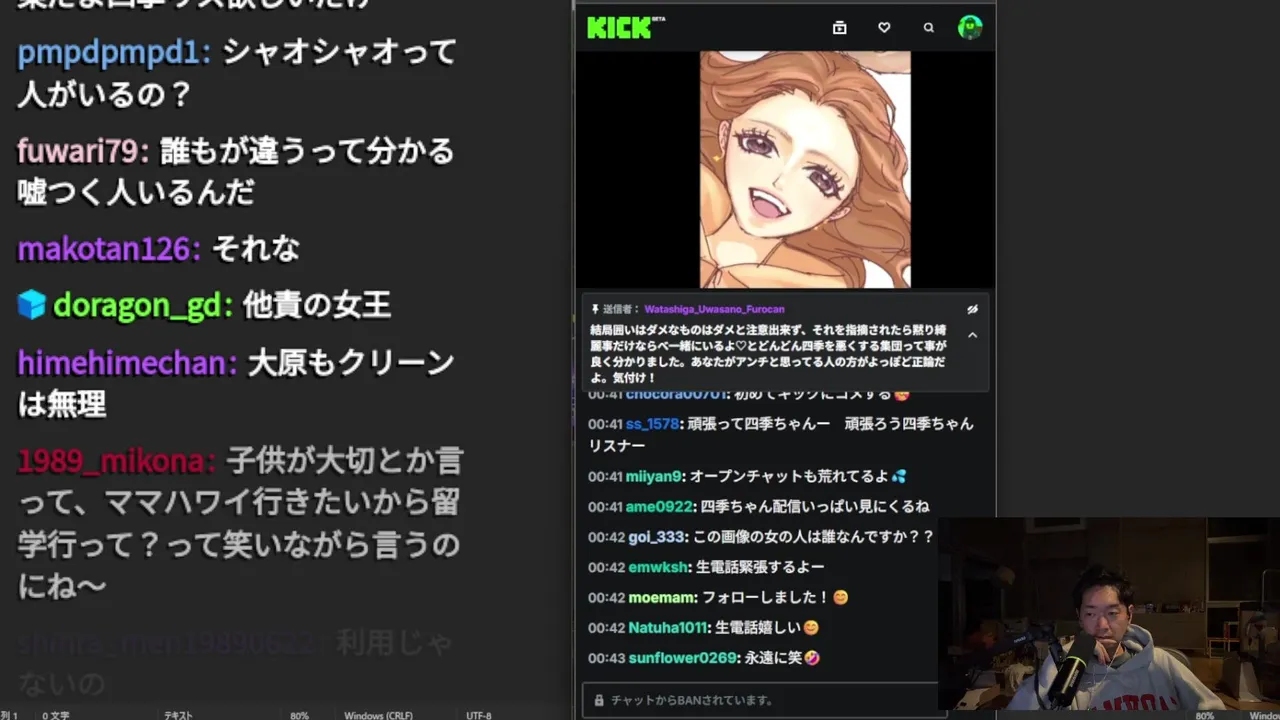Click the lock icon in the chat input
Image resolution: width=1280 pixels, height=720 pixels.
[599, 700]
